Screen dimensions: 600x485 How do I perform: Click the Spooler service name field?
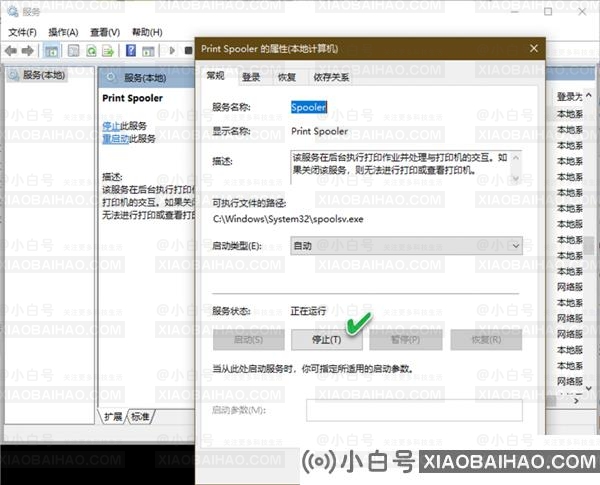pos(309,107)
